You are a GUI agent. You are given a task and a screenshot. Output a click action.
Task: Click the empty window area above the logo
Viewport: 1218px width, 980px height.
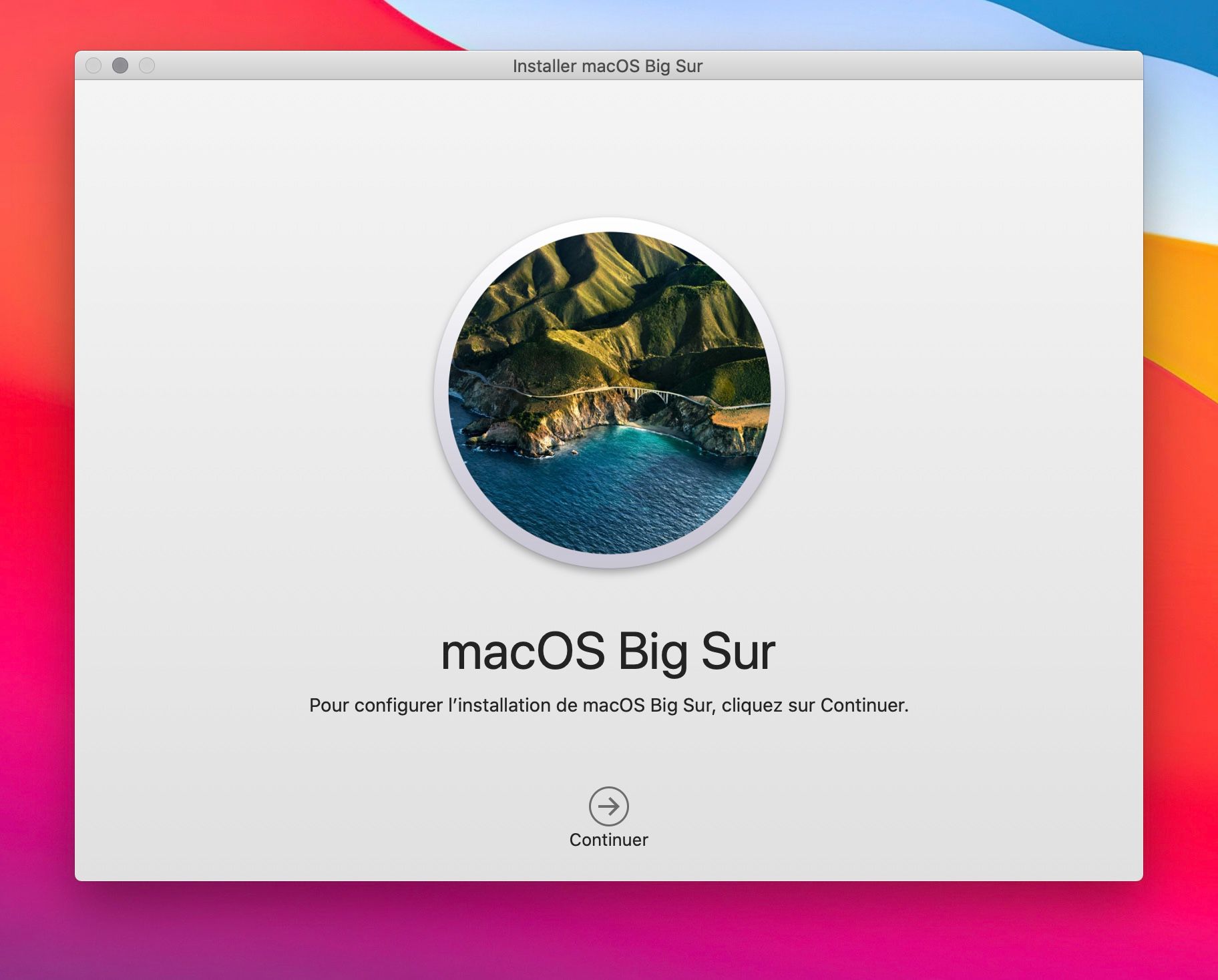point(608,147)
